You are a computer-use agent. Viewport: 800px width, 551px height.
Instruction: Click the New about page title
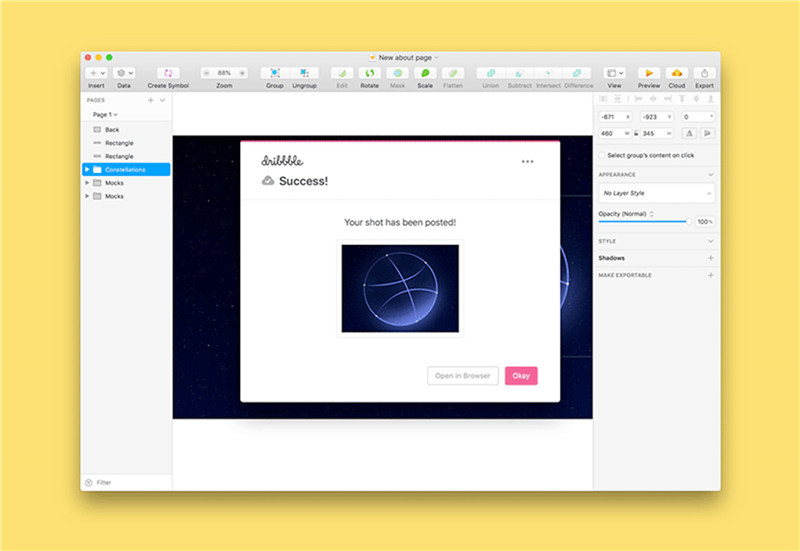[x=405, y=58]
